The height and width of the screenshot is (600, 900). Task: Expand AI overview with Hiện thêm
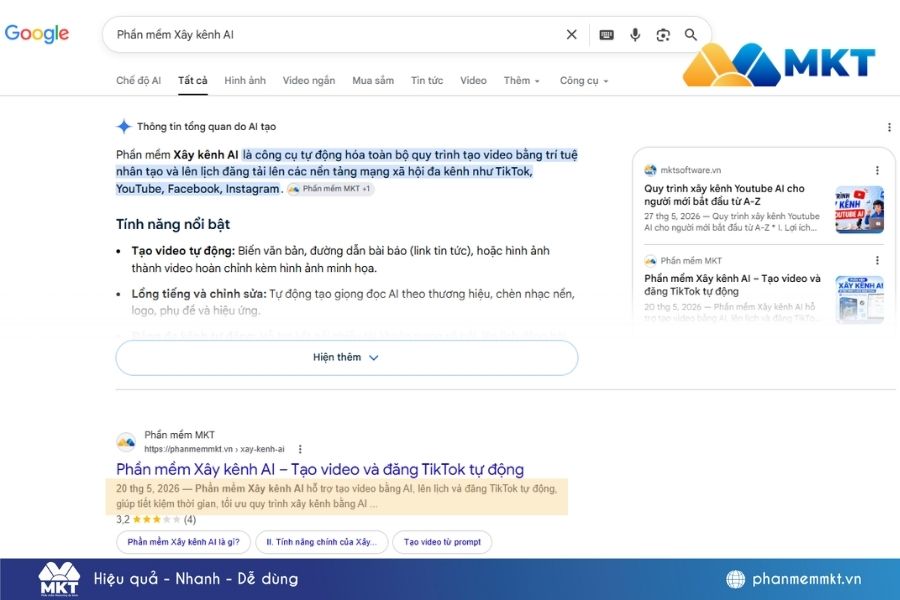pyautogui.click(x=347, y=358)
